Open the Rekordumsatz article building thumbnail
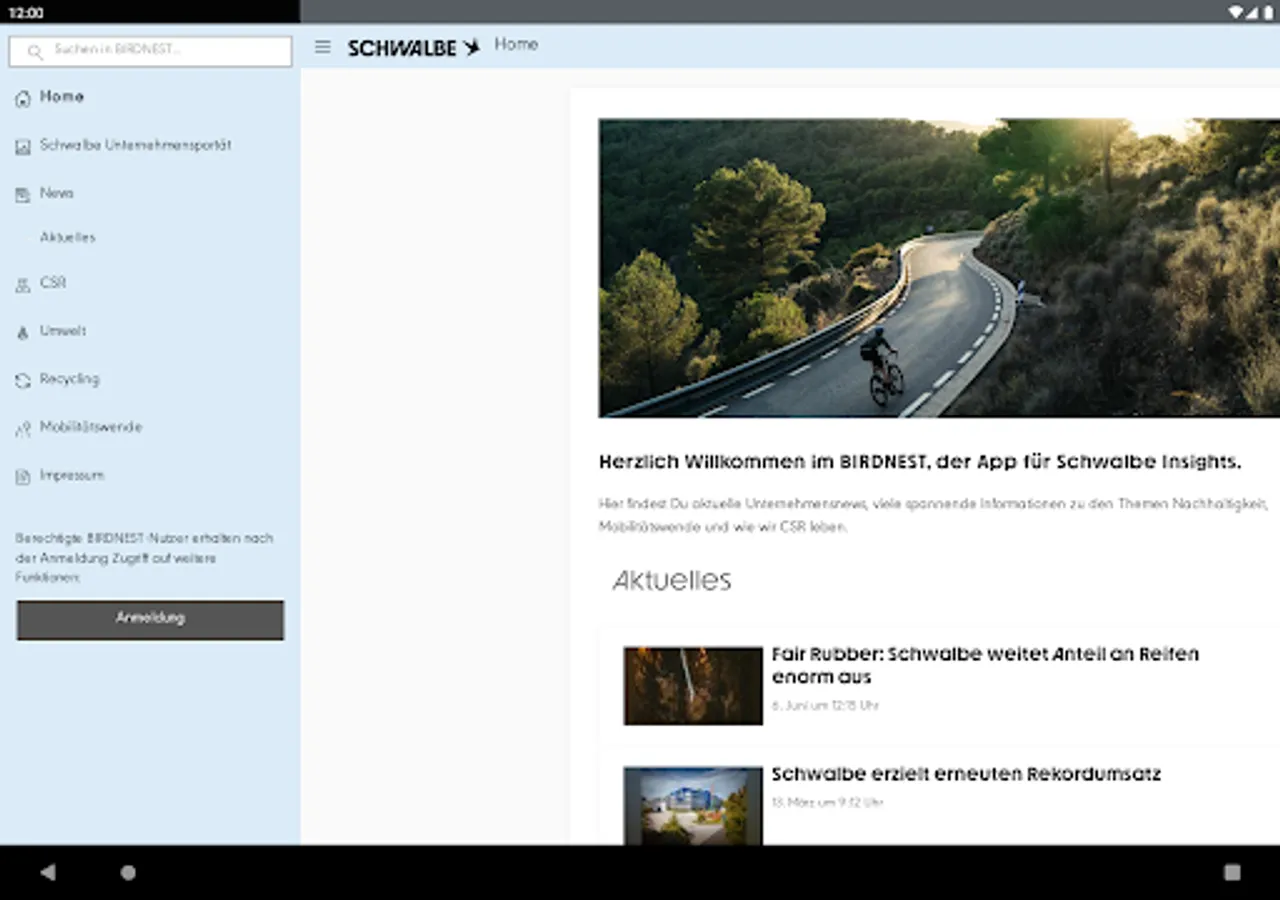The width and height of the screenshot is (1280, 900). (x=693, y=806)
